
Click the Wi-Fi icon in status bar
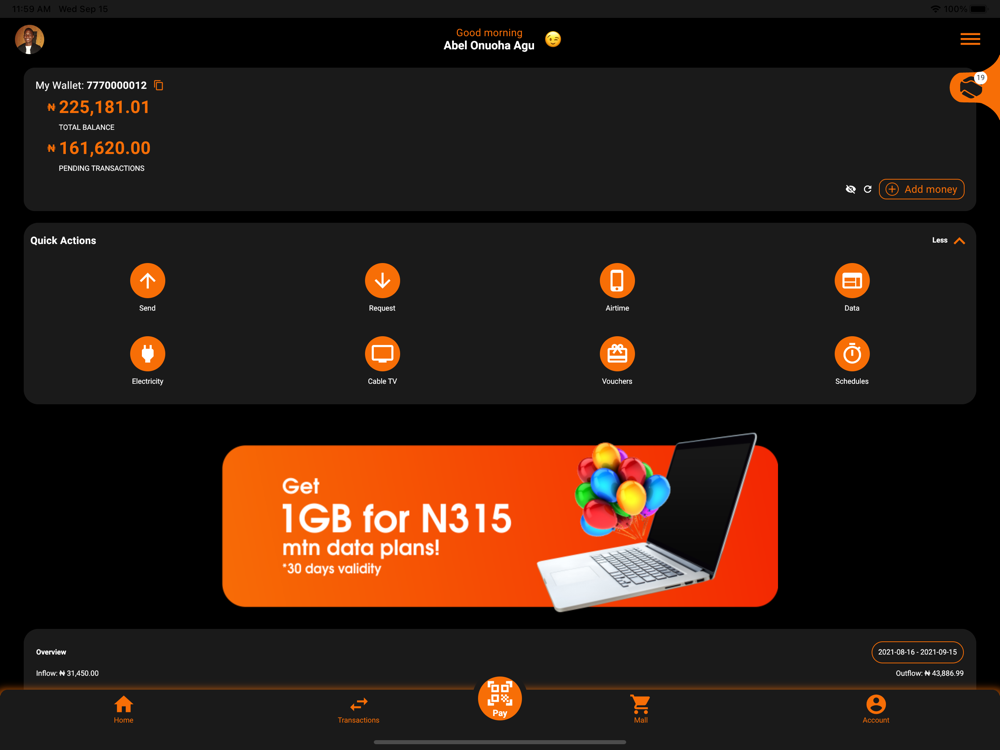click(x=935, y=9)
